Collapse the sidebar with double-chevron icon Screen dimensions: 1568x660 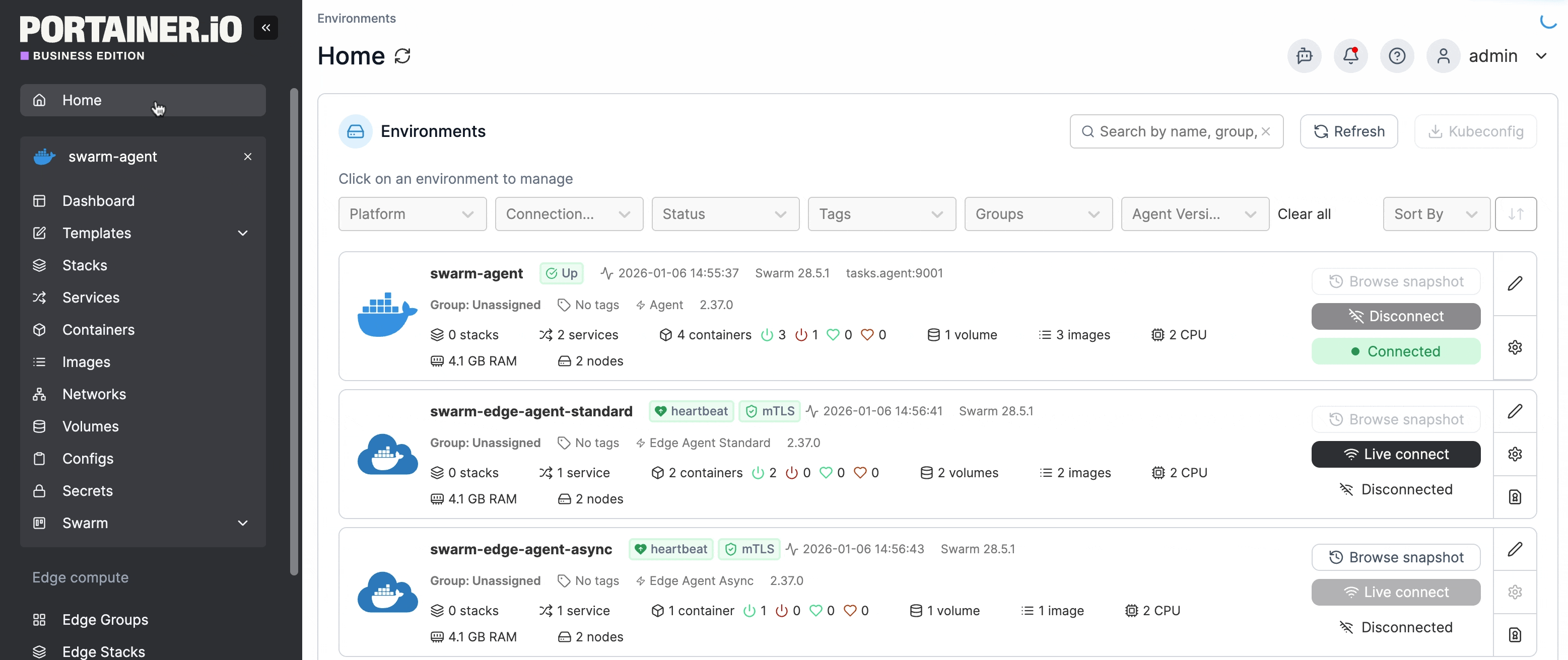[x=265, y=28]
